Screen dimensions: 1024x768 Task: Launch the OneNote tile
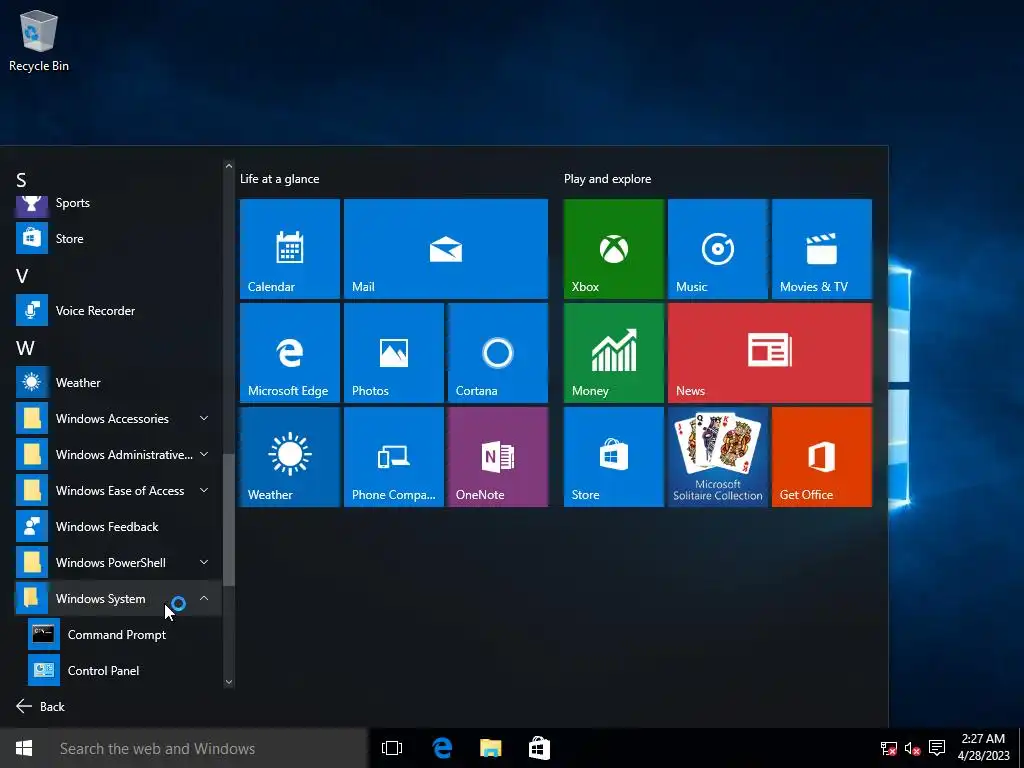tap(498, 456)
